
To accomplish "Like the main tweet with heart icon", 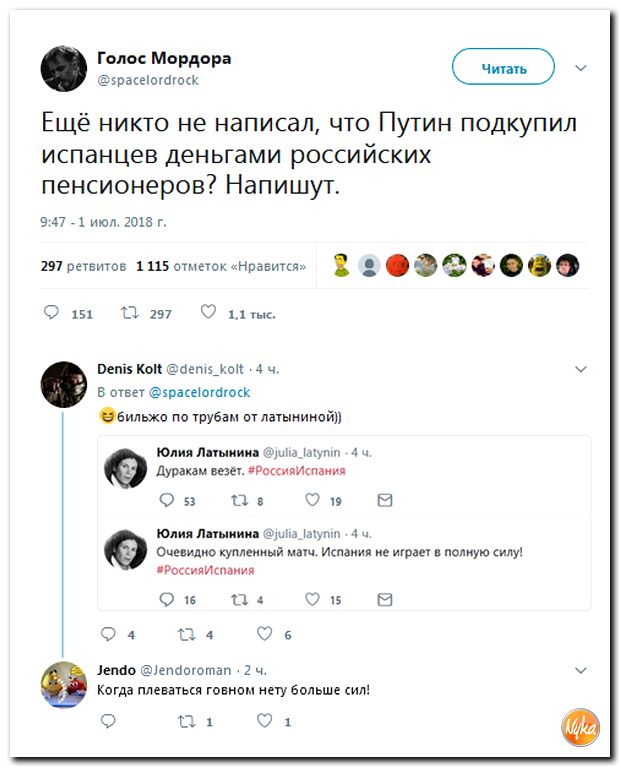I will coord(208,313).
